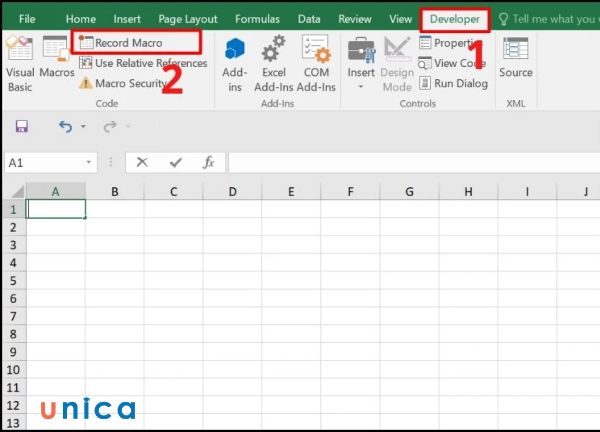Open control Properties

450,43
